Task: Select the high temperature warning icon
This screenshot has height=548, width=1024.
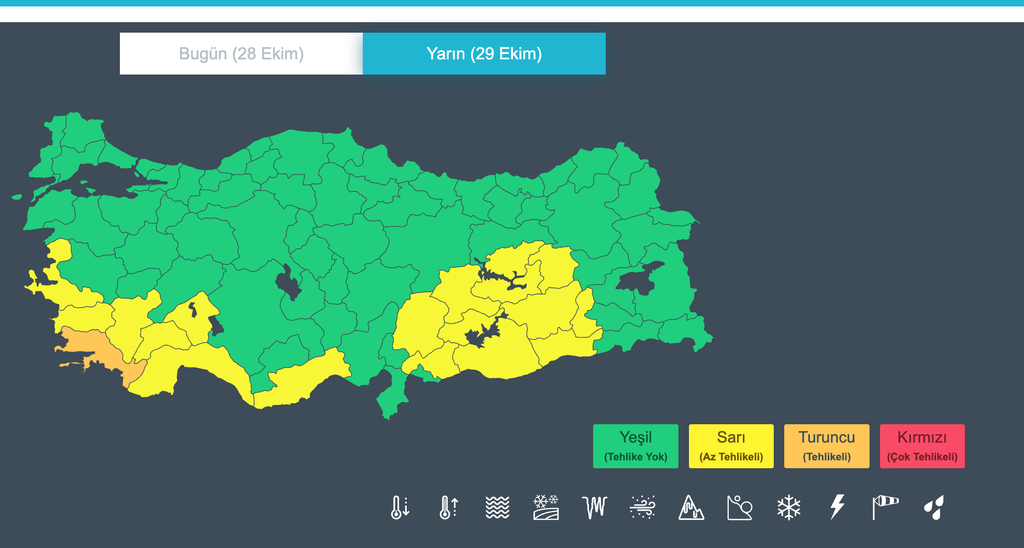Action: point(449,508)
